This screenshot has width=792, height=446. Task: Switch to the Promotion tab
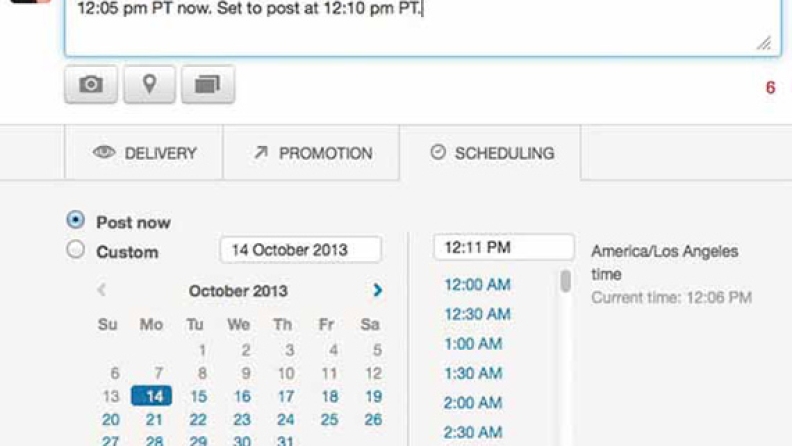(x=312, y=153)
